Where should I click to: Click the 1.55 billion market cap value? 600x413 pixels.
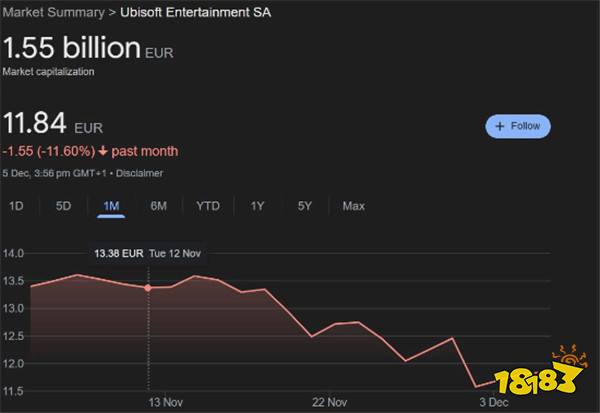72,47
